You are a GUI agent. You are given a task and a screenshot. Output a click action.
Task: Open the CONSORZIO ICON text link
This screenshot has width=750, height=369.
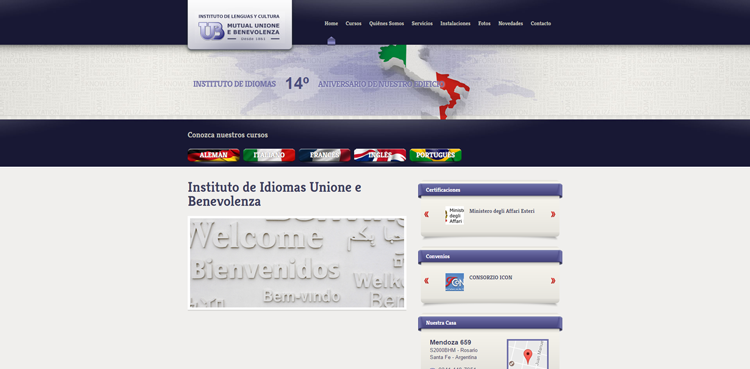pos(490,278)
